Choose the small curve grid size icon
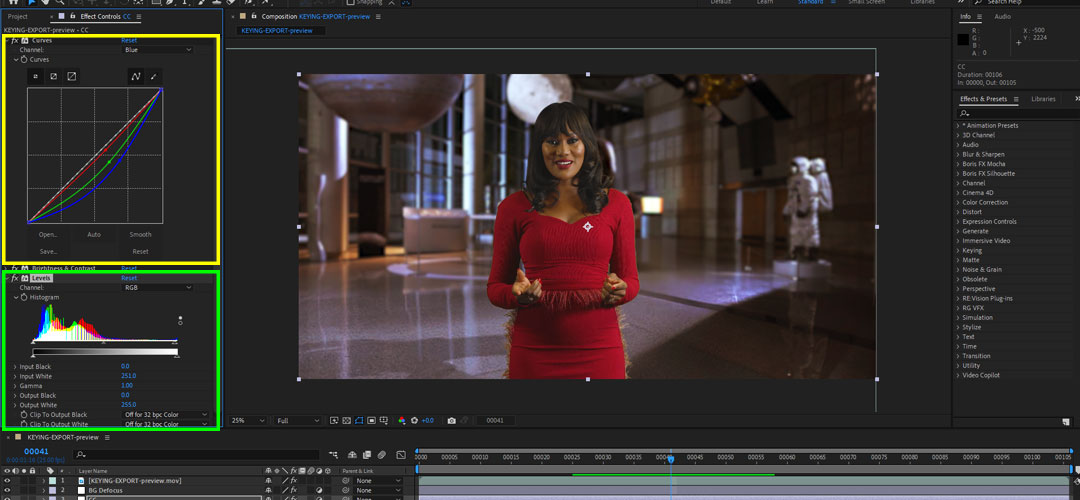Screen dimensions: 1080x500 click(x=36, y=76)
